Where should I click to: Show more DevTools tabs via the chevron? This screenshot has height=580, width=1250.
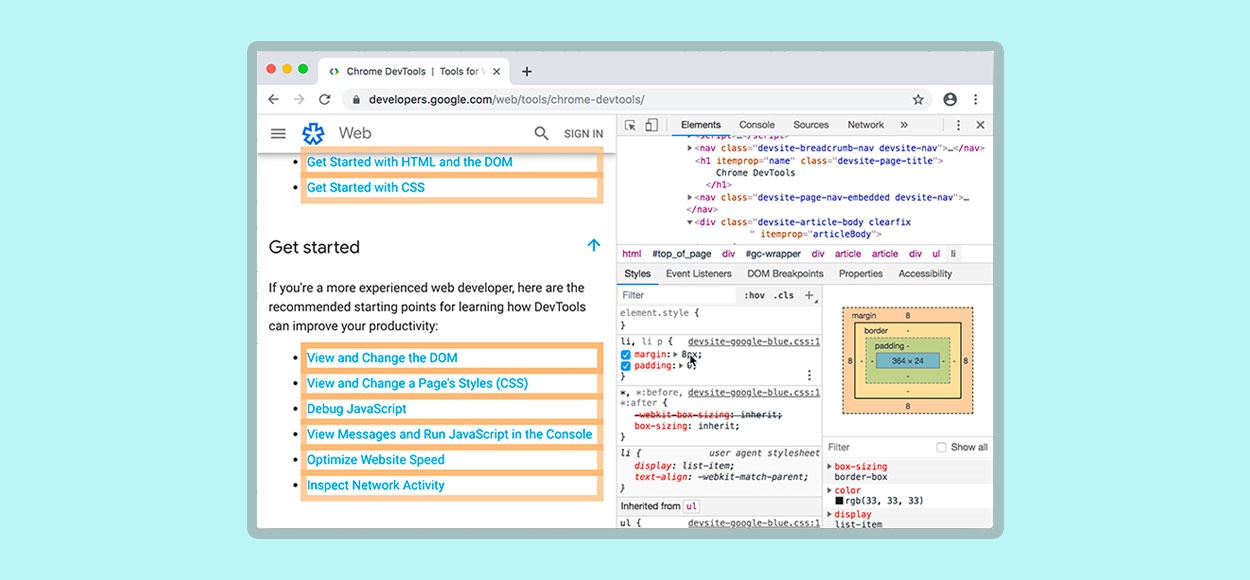(x=904, y=125)
